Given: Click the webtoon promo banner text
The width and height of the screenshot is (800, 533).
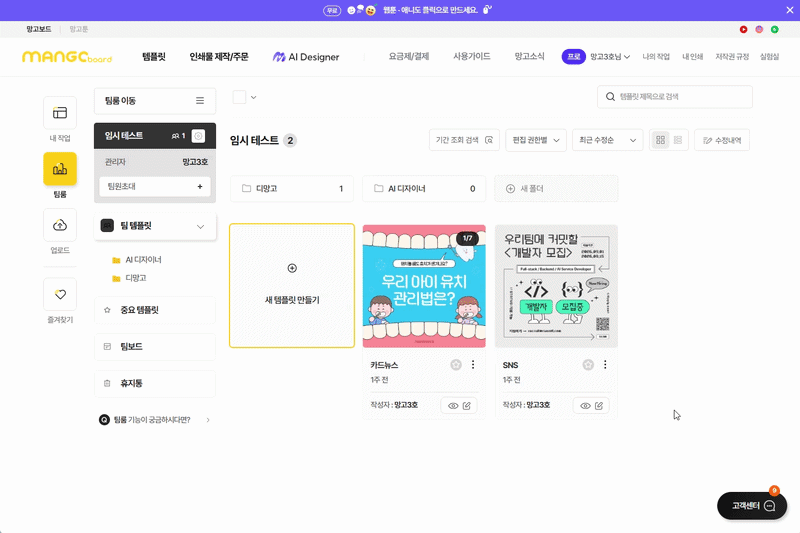Looking at the screenshot, I should coord(431,10).
